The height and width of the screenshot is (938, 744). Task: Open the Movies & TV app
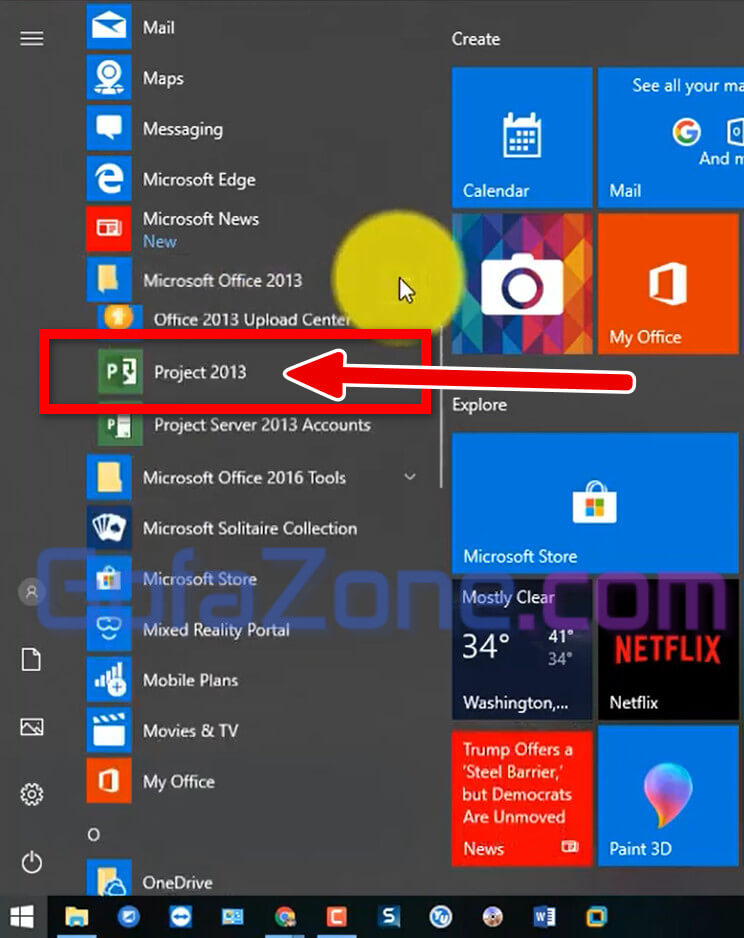point(190,731)
